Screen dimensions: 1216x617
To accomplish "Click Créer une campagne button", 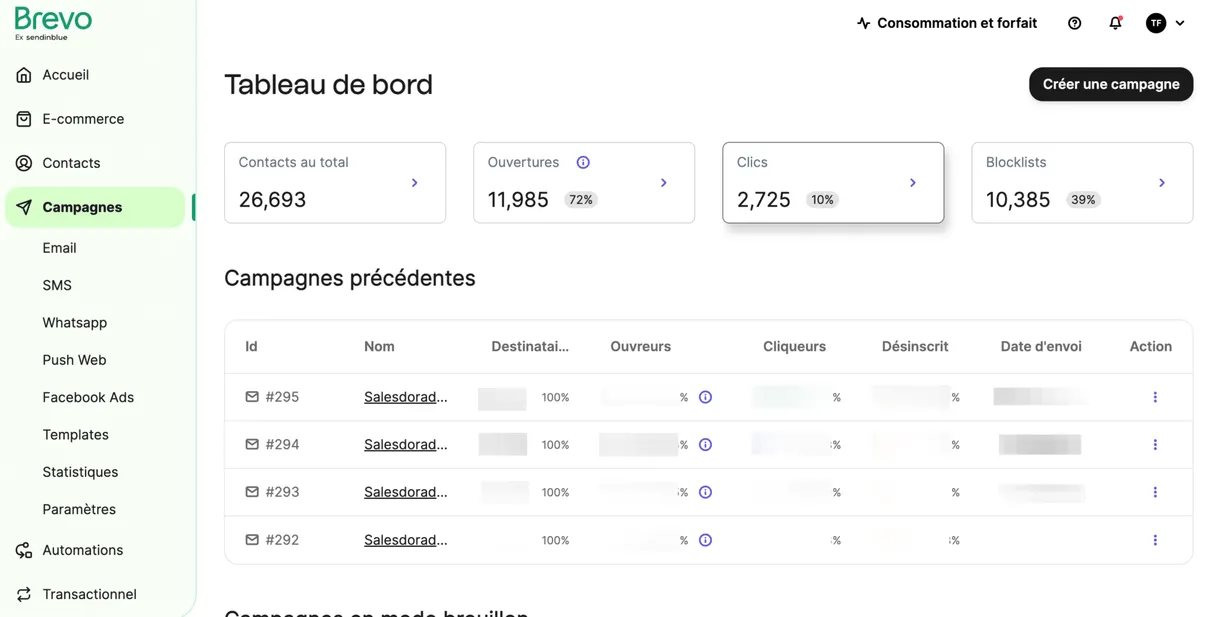I will (x=1111, y=84).
